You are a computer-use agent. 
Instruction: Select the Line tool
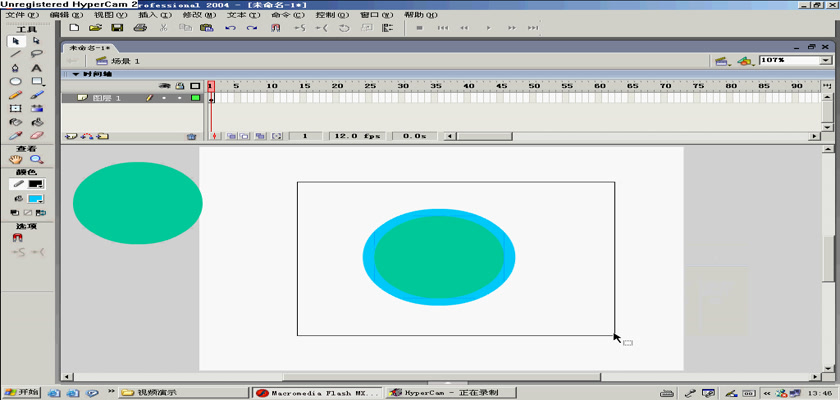click(16, 54)
